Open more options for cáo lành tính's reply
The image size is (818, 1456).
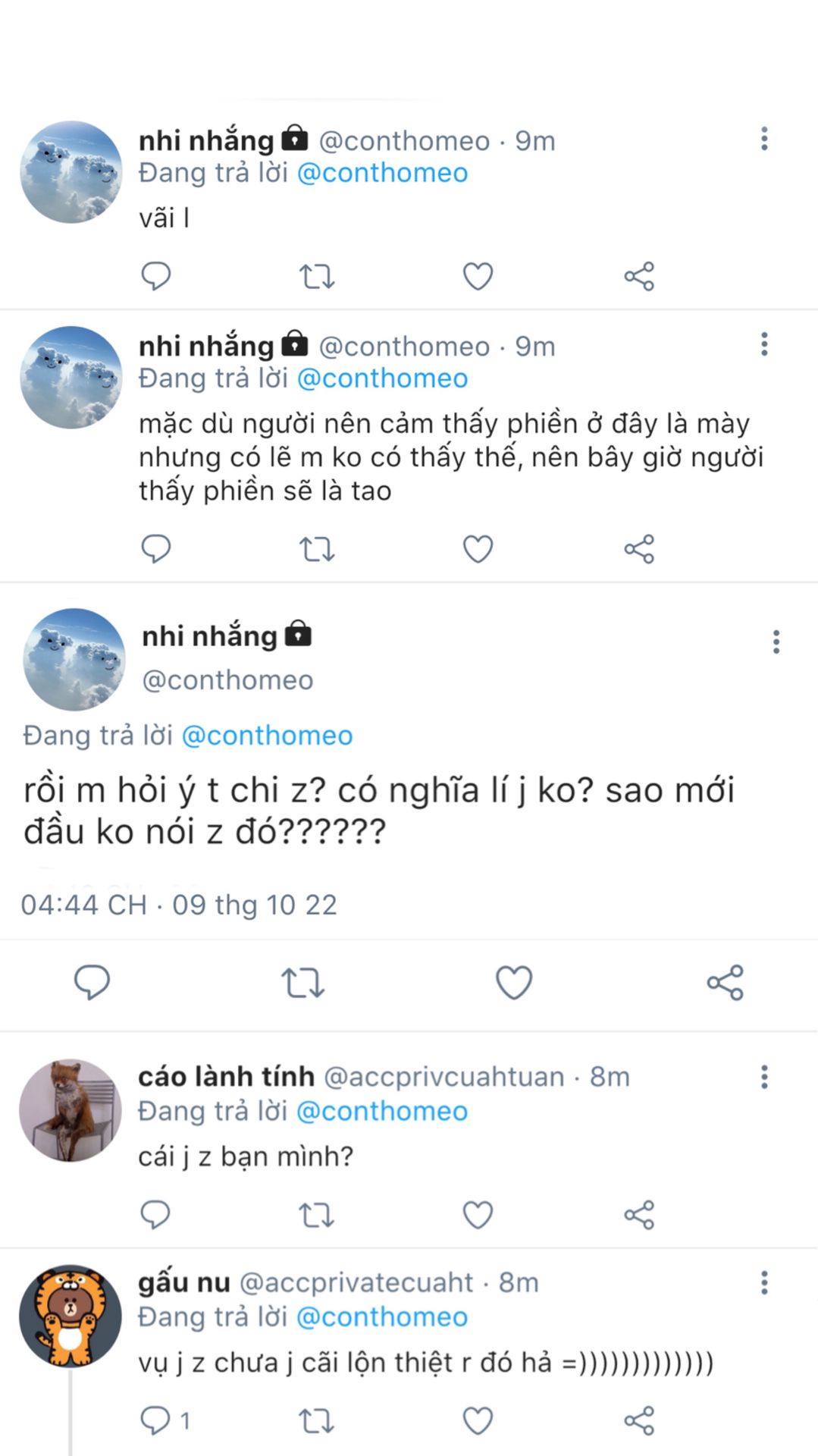click(764, 1077)
